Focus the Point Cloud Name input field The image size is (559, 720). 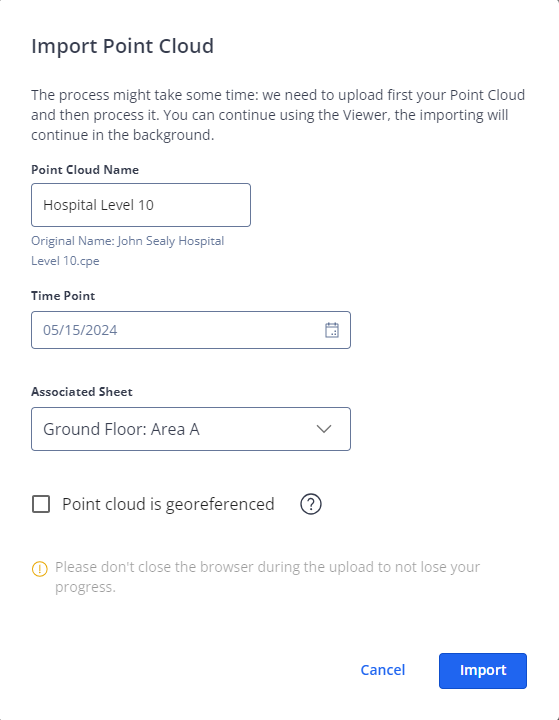pyautogui.click(x=141, y=205)
